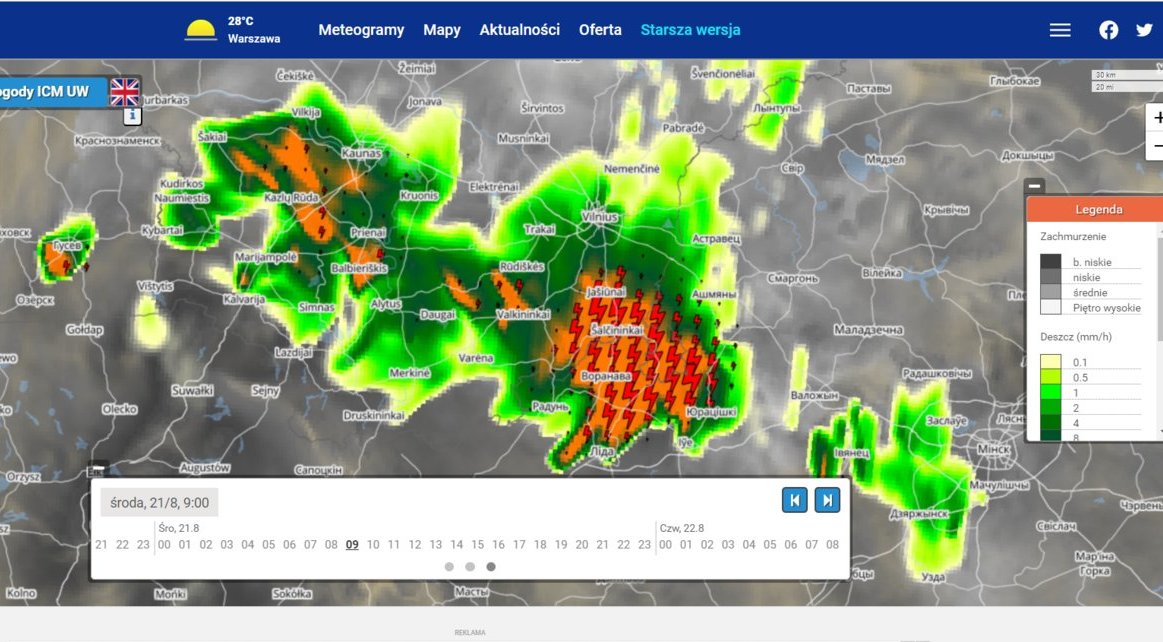Screen dimensions: 1163x642
Task: Select hour 12 on Śro 21.8 timeline
Action: pos(415,544)
